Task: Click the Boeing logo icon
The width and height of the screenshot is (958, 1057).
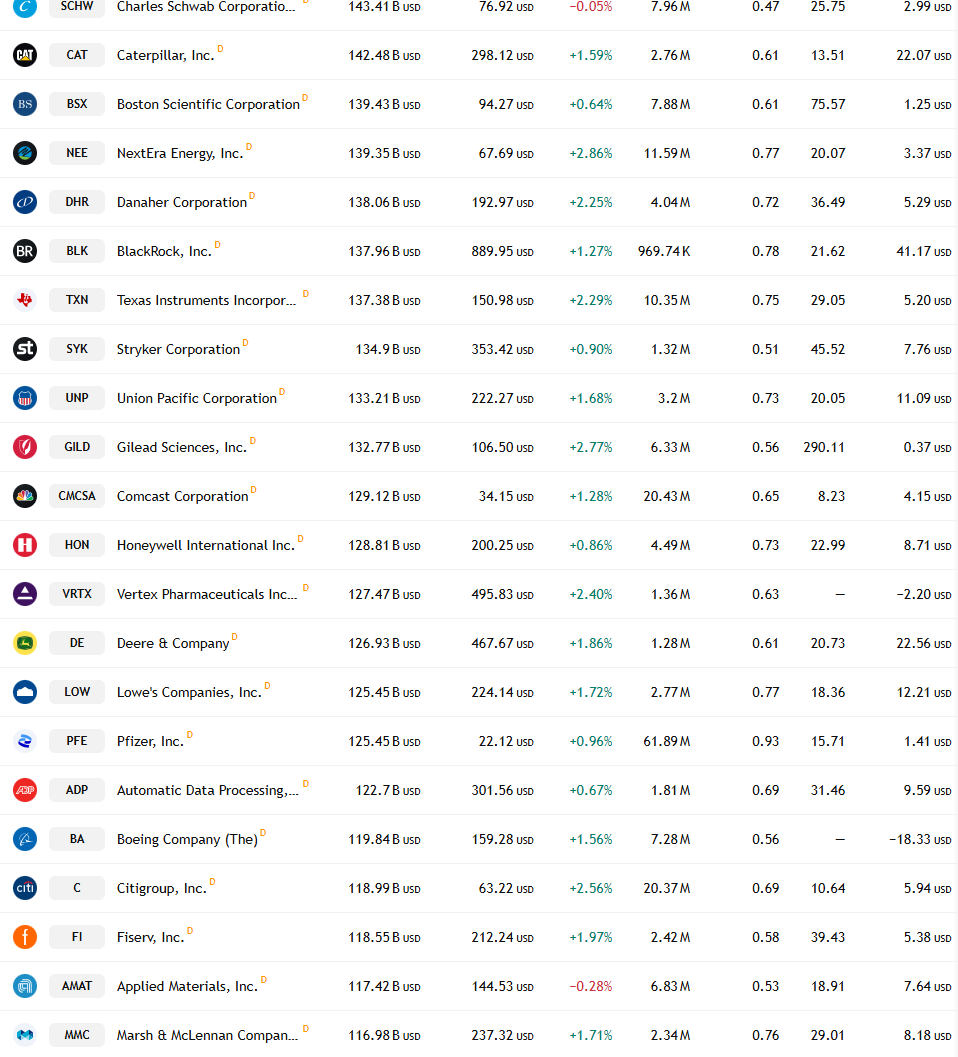Action: click(x=25, y=839)
